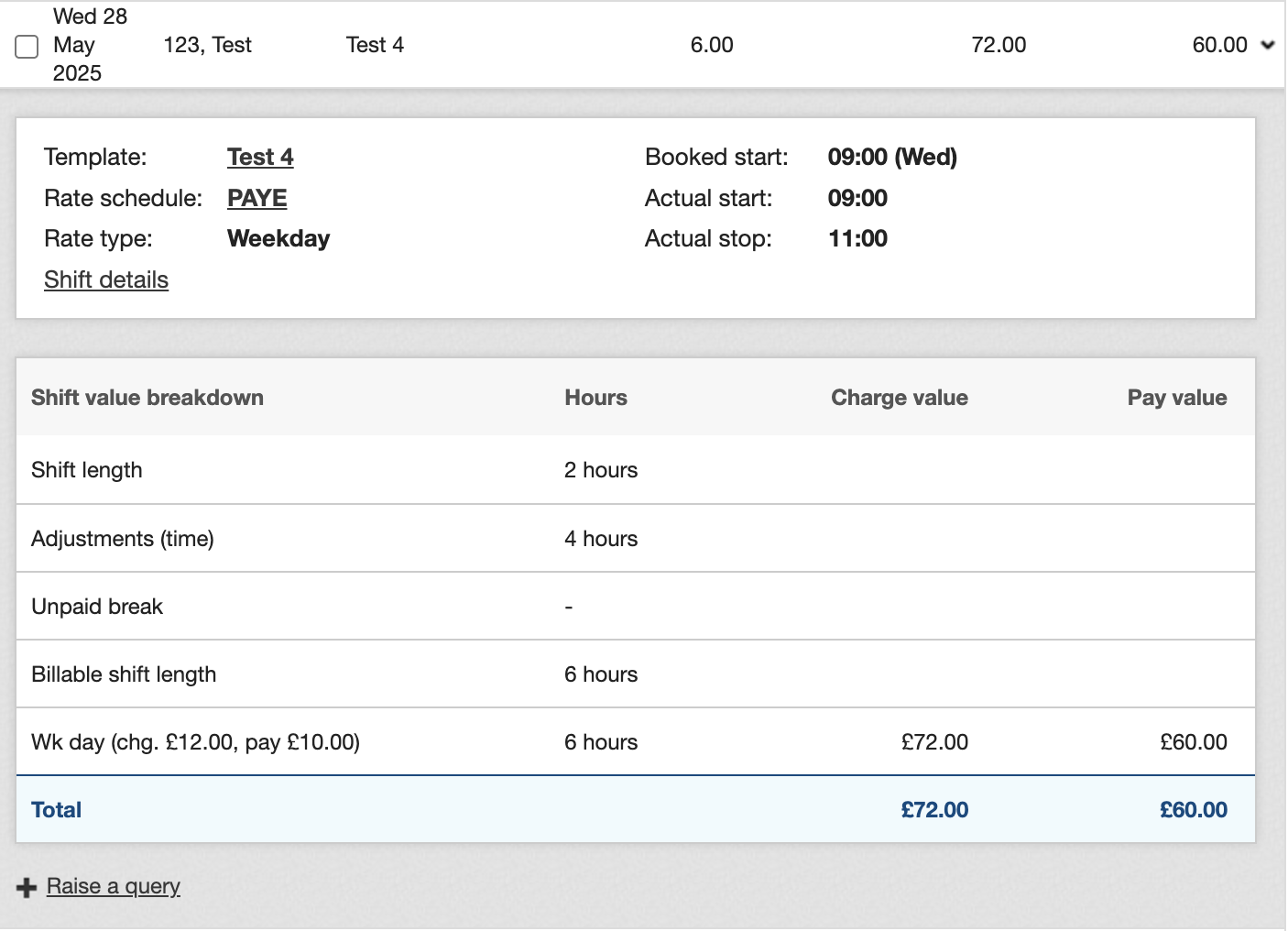Open the Test 4 template link
This screenshot has height=931, width=1288.
click(260, 157)
